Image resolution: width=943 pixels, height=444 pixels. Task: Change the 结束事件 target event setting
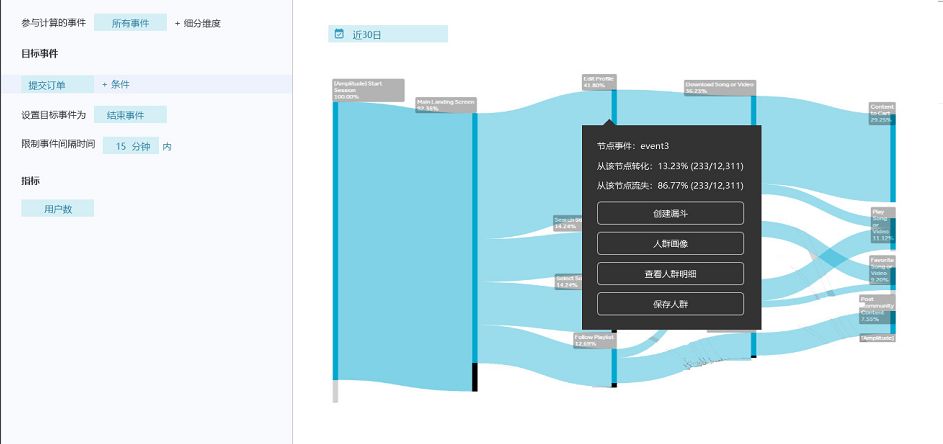[x=130, y=115]
